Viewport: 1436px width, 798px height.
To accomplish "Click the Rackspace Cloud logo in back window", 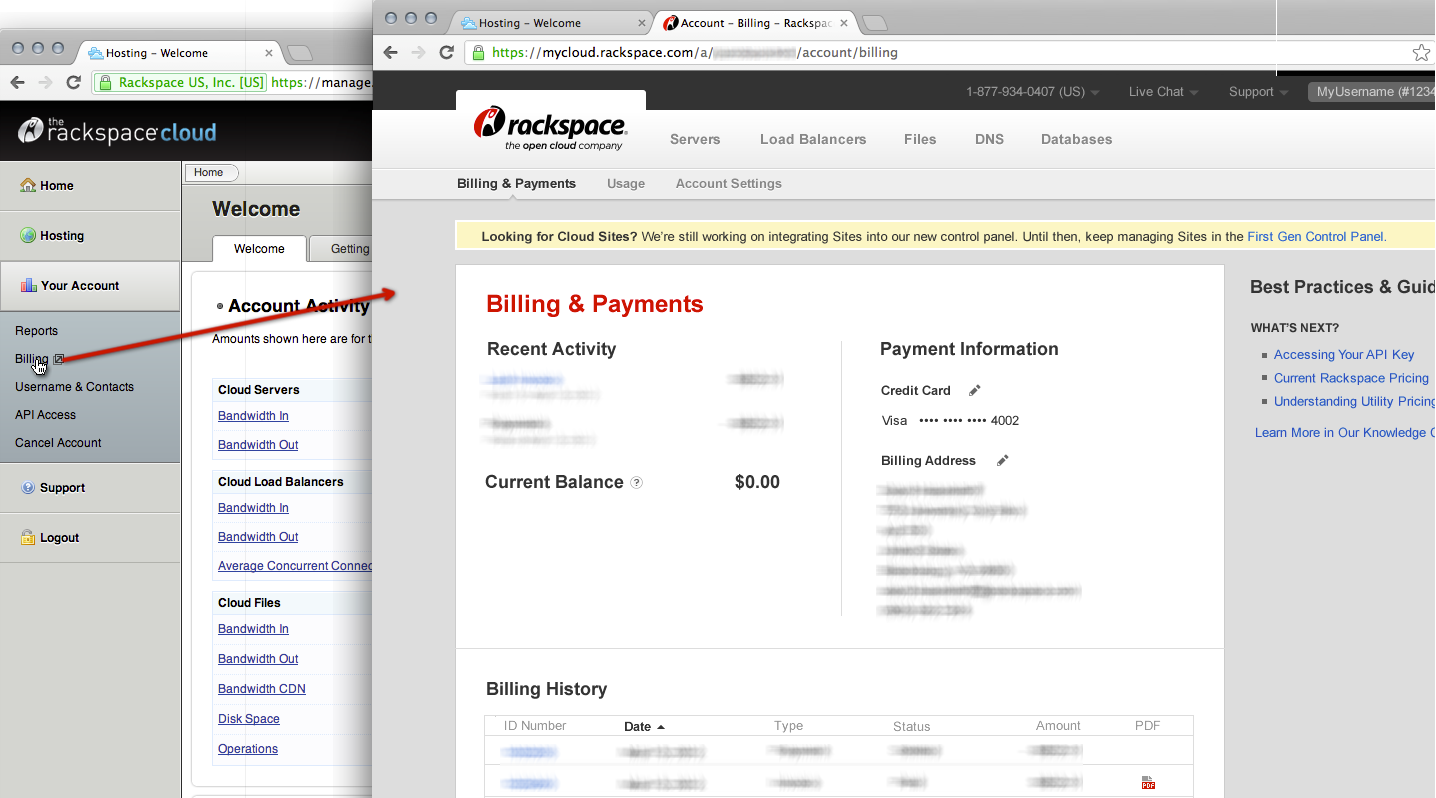I will pyautogui.click(x=117, y=131).
